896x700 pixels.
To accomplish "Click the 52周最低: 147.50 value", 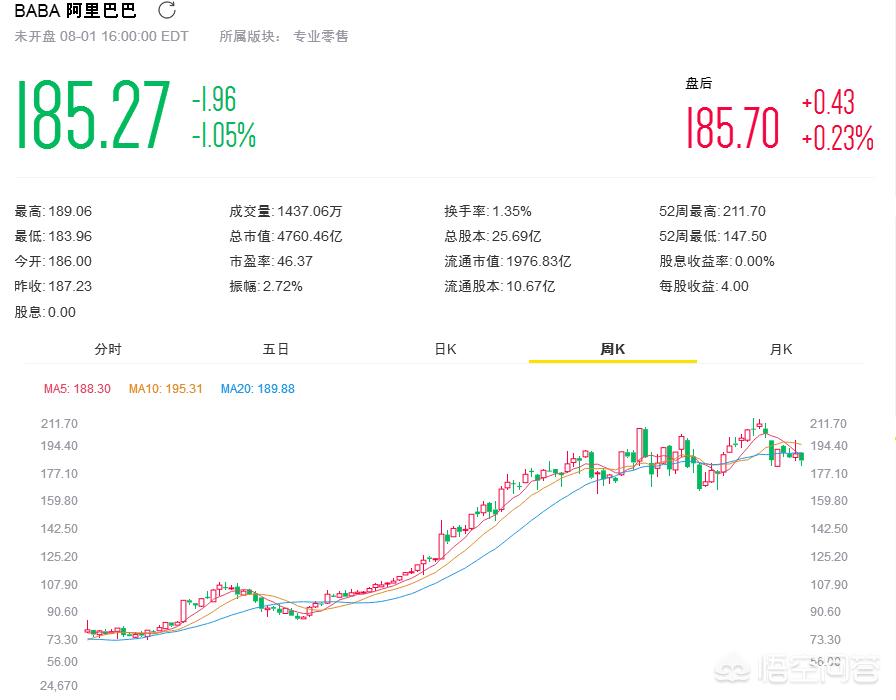I will click(713, 237).
